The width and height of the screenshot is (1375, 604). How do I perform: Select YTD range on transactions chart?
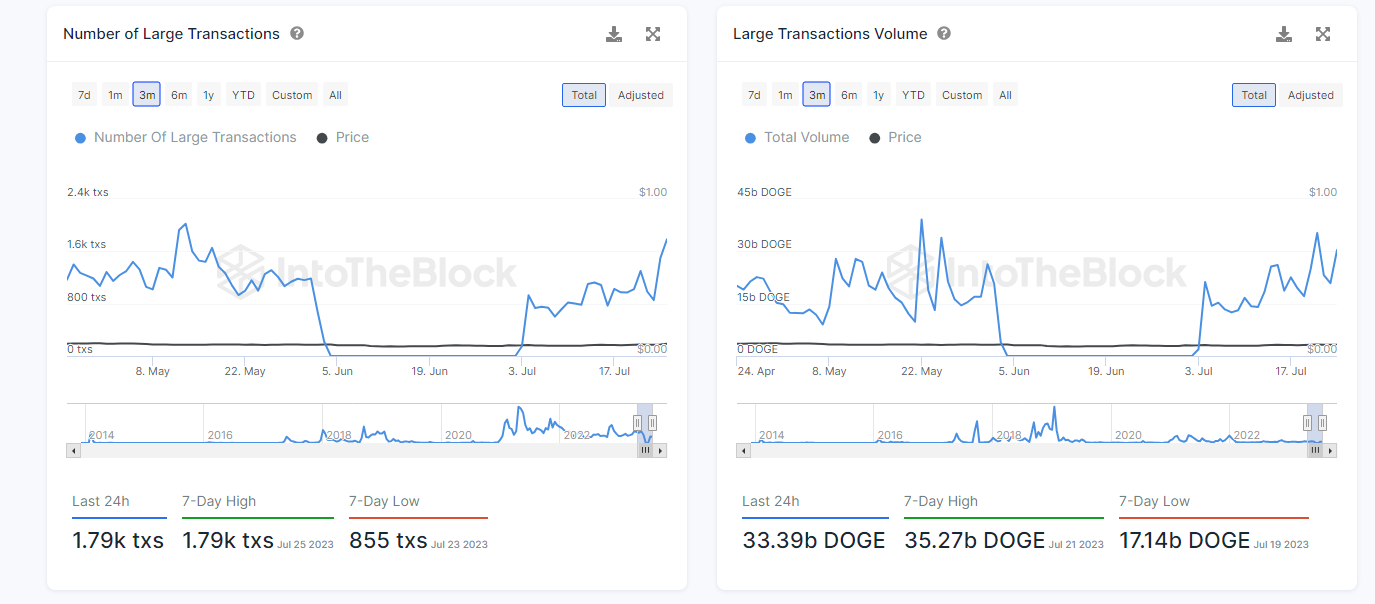coord(242,94)
